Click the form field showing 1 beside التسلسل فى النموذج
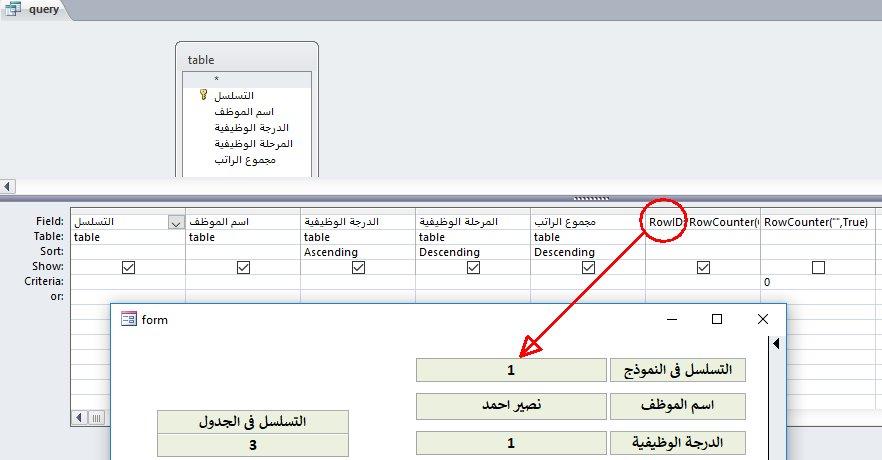882x460 pixels. (511, 369)
